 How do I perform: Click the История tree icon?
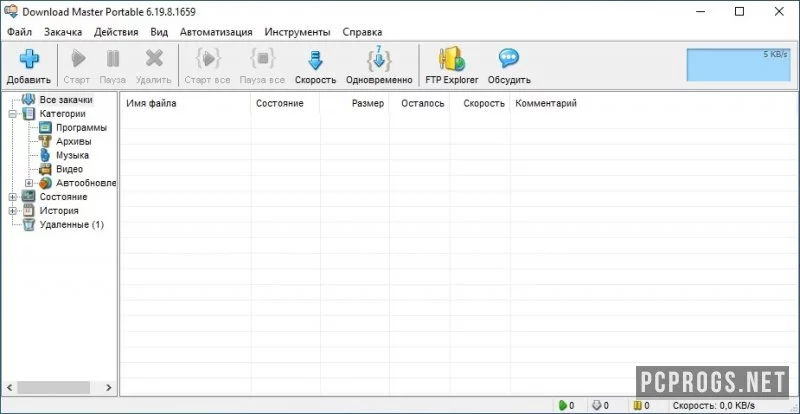tap(29, 210)
